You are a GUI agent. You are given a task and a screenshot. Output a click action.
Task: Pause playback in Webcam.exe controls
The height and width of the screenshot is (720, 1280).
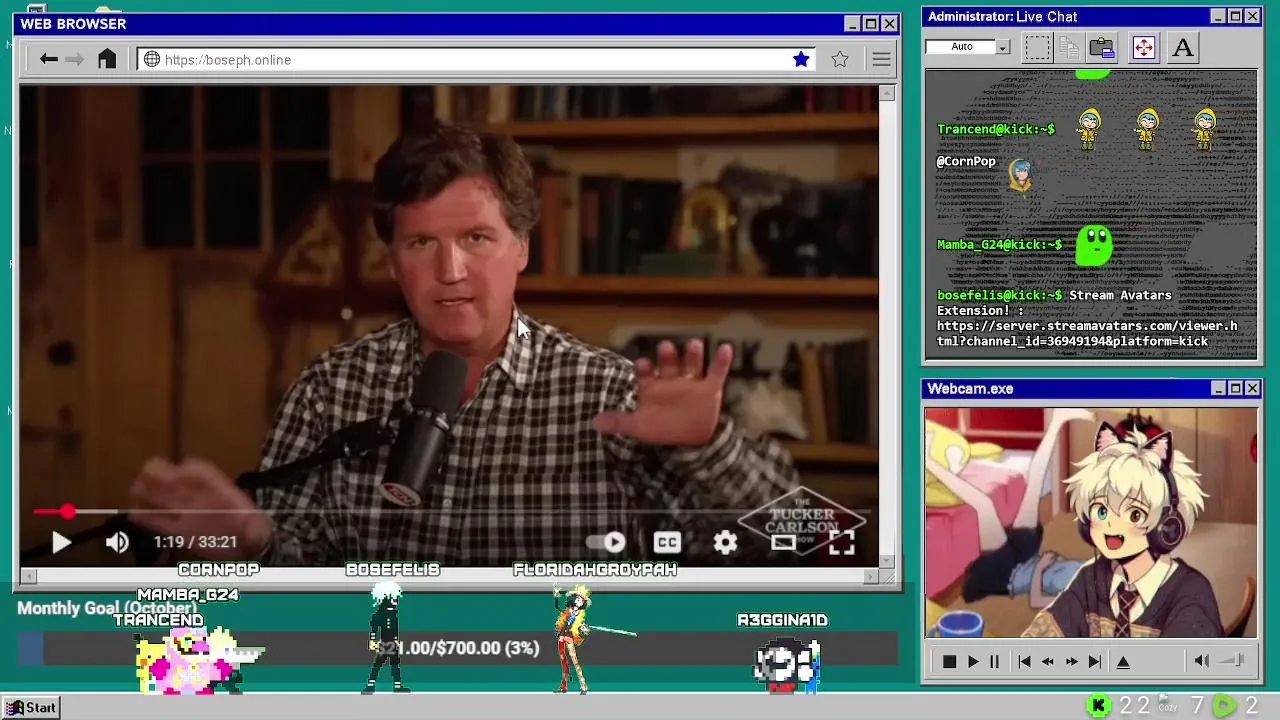click(x=994, y=662)
